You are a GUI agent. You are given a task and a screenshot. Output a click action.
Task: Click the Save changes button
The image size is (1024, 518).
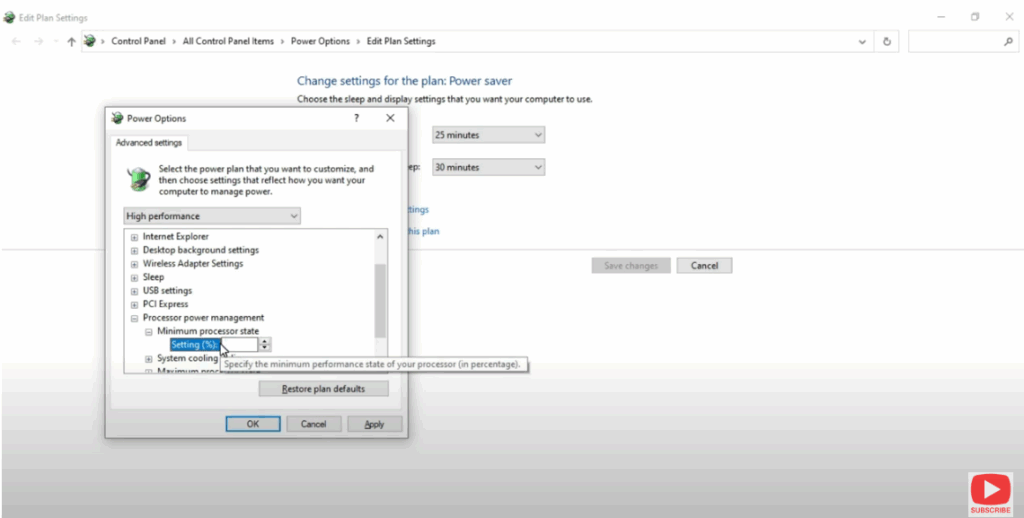(x=631, y=266)
